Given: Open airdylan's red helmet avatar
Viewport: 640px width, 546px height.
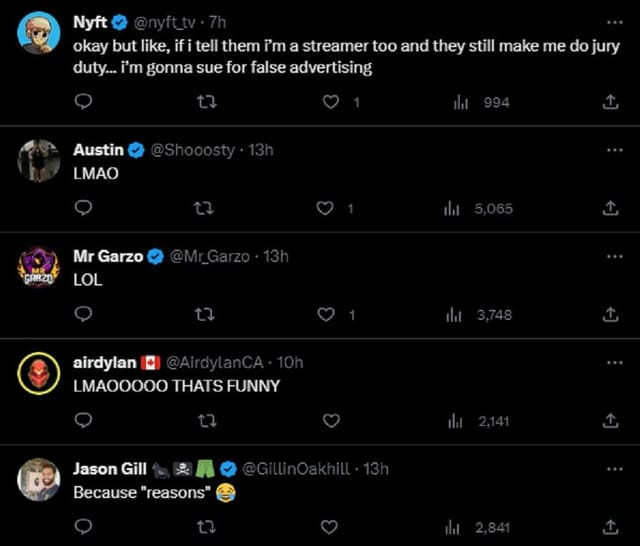Looking at the screenshot, I should pos(39,374).
